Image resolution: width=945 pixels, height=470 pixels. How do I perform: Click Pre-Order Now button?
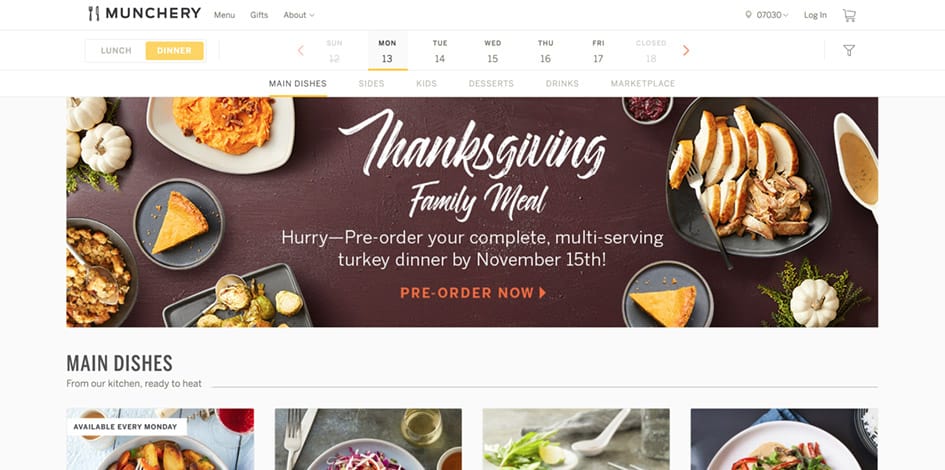click(x=473, y=293)
